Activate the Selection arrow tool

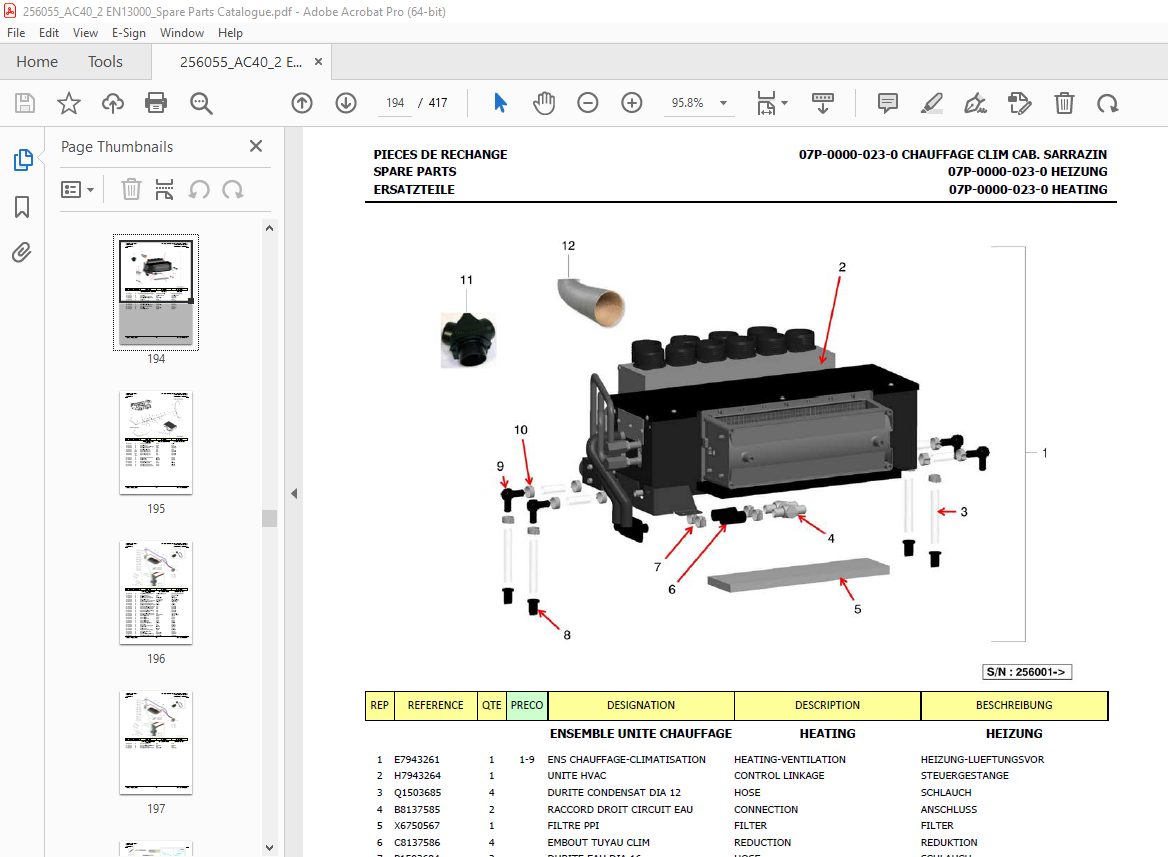[x=500, y=103]
